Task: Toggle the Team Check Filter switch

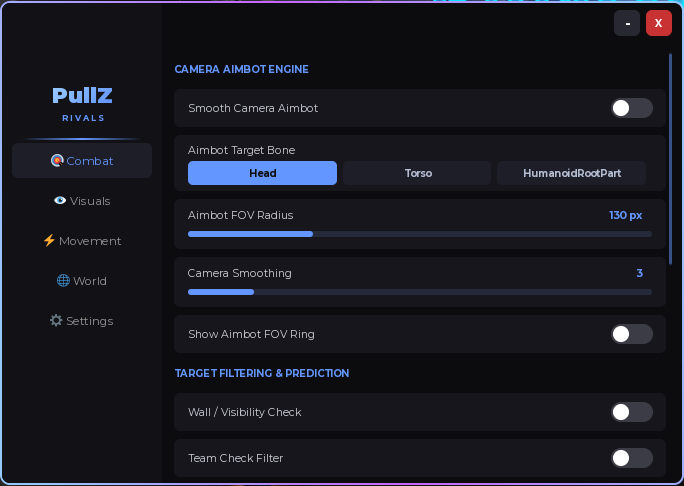Action: tap(632, 458)
